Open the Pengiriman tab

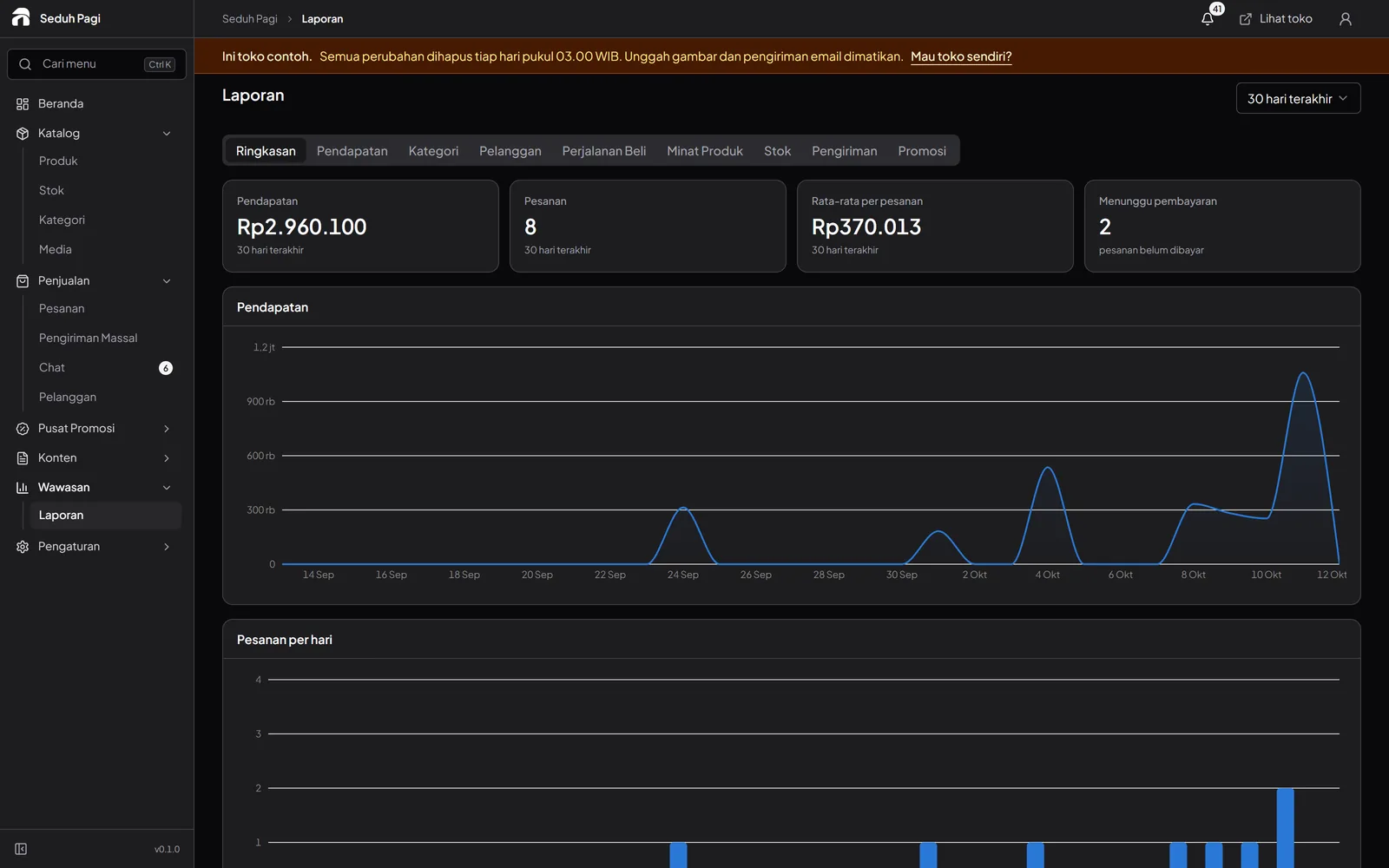(845, 151)
